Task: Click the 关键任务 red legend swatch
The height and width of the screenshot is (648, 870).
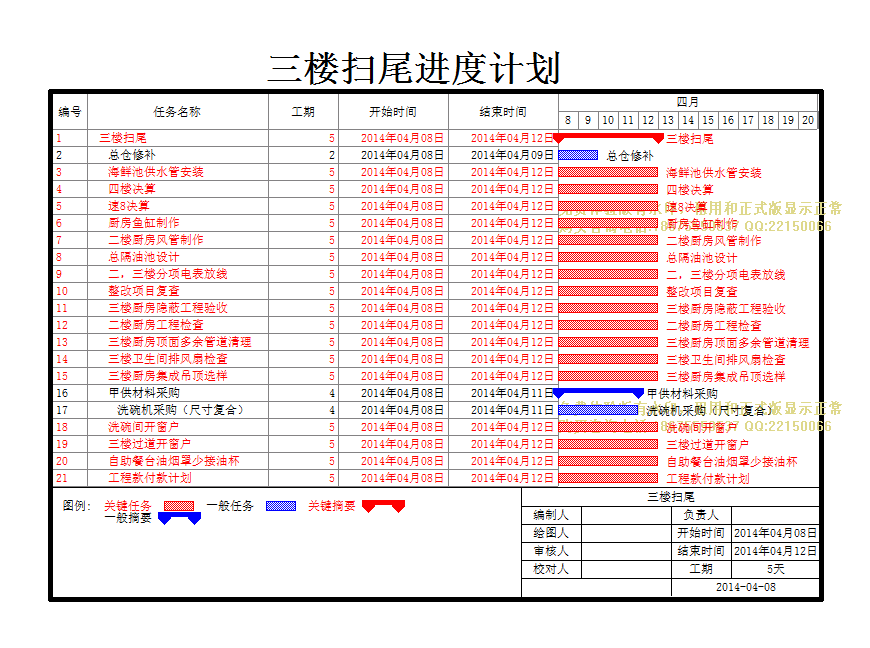Action: pos(179,506)
